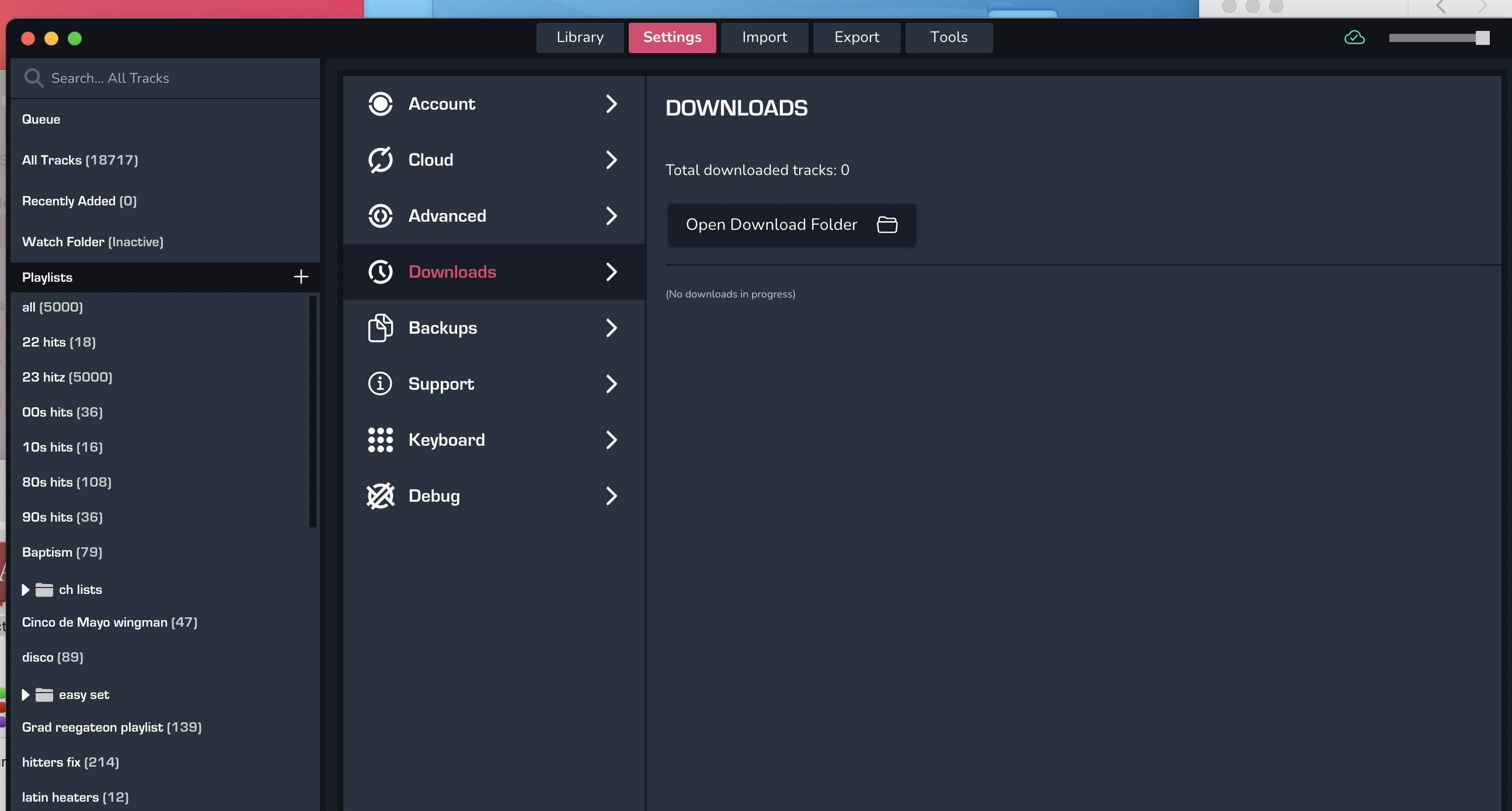Open the Import tab

(764, 37)
